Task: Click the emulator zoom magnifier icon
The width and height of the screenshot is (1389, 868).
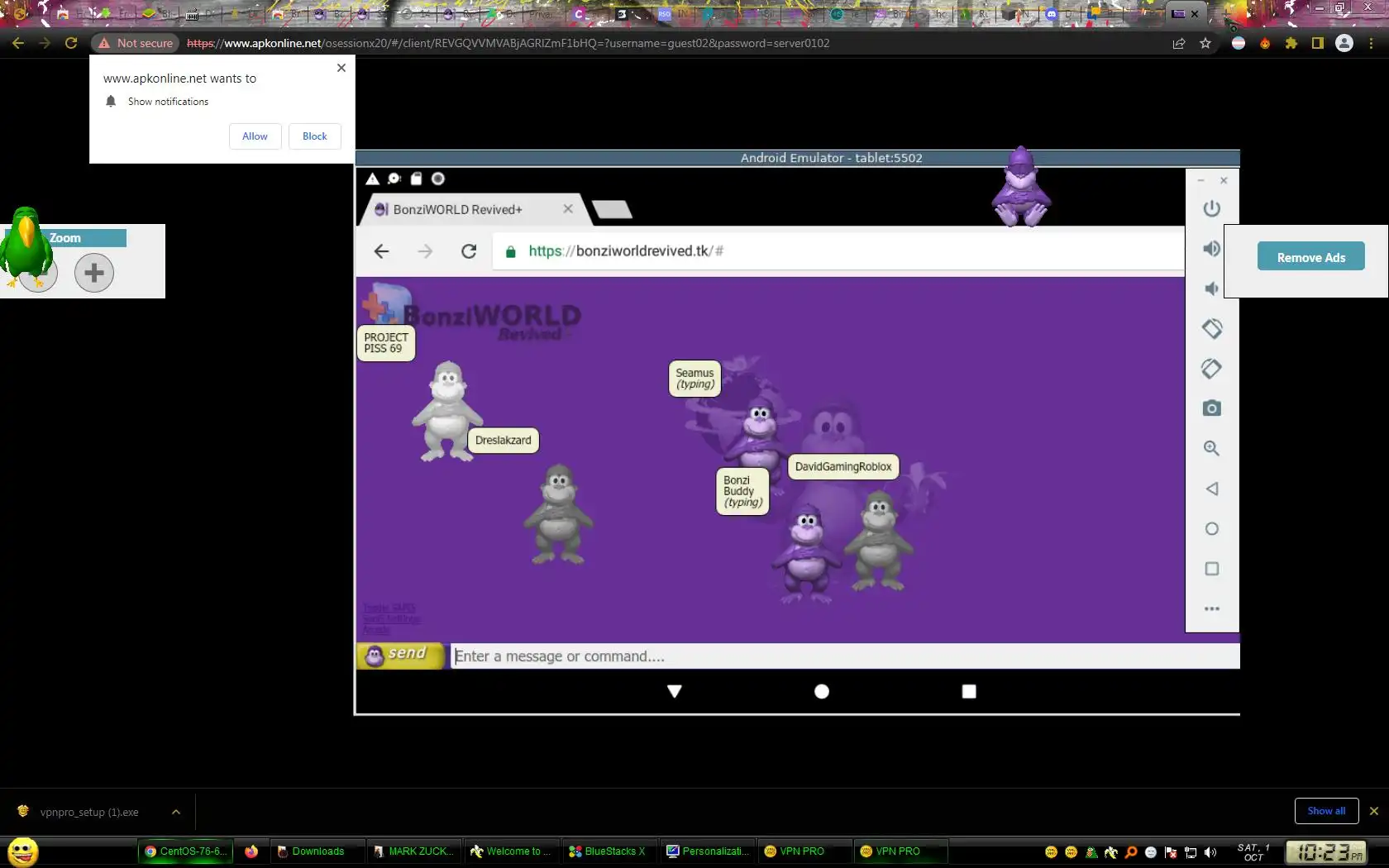Action: pos(1211,448)
